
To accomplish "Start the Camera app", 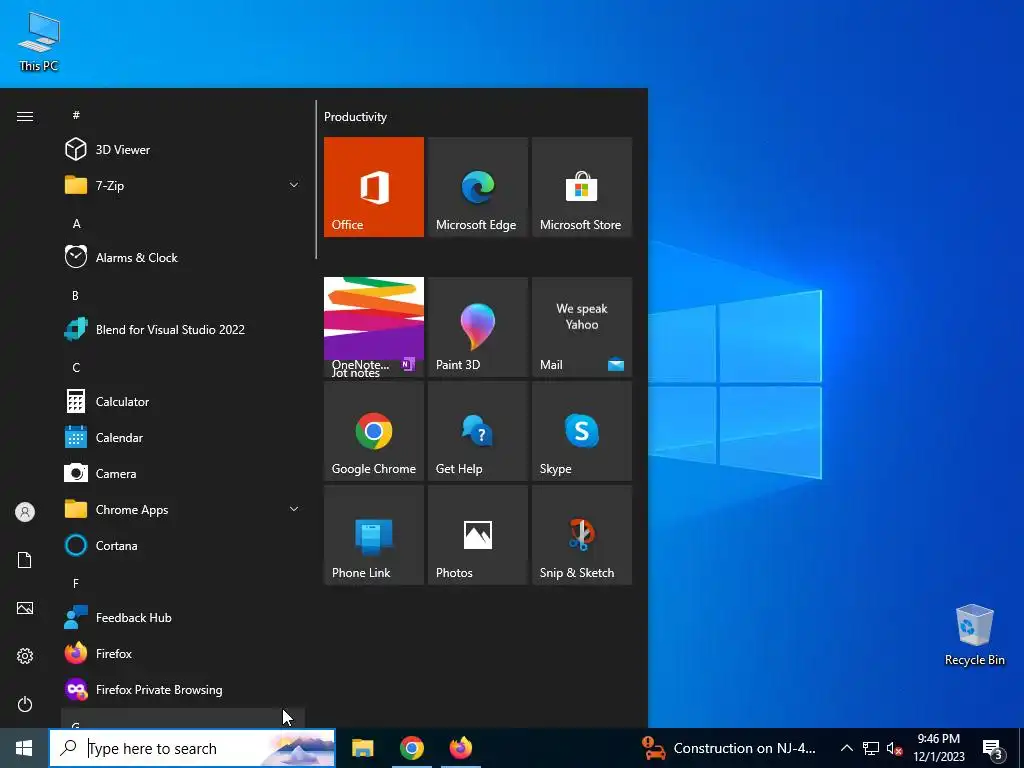I will click(x=183, y=473).
